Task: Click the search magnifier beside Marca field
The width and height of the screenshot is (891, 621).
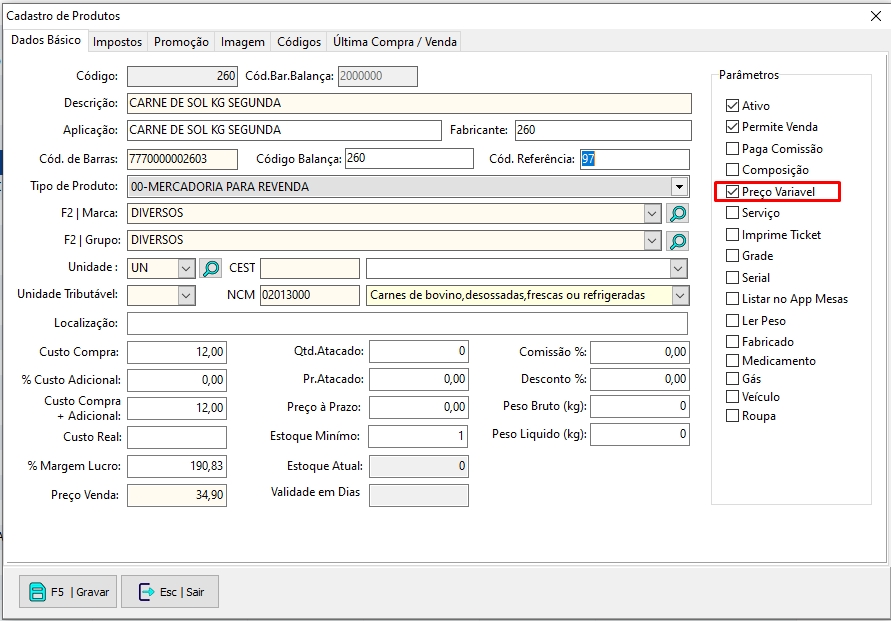Action: point(678,213)
